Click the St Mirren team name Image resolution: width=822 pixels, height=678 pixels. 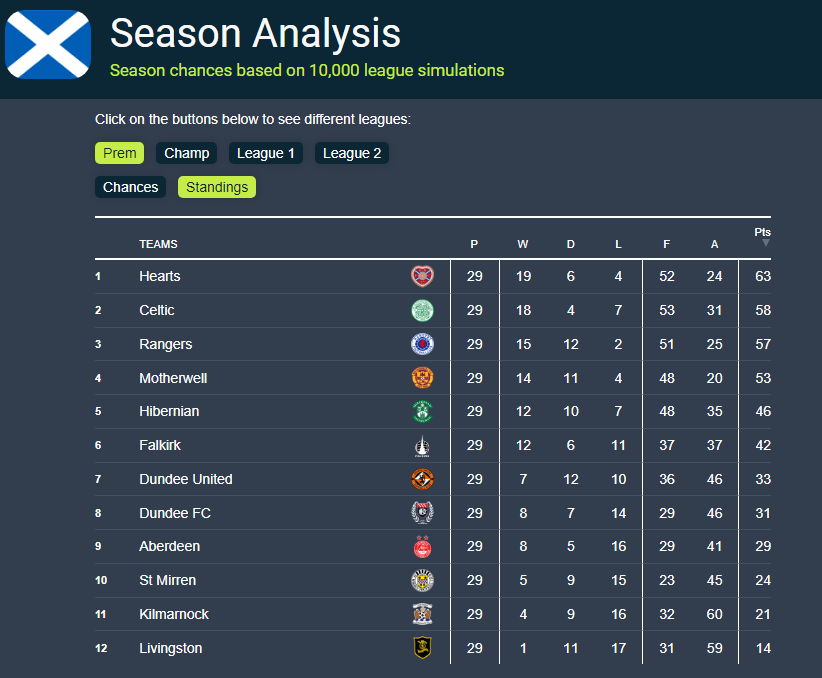(x=167, y=580)
